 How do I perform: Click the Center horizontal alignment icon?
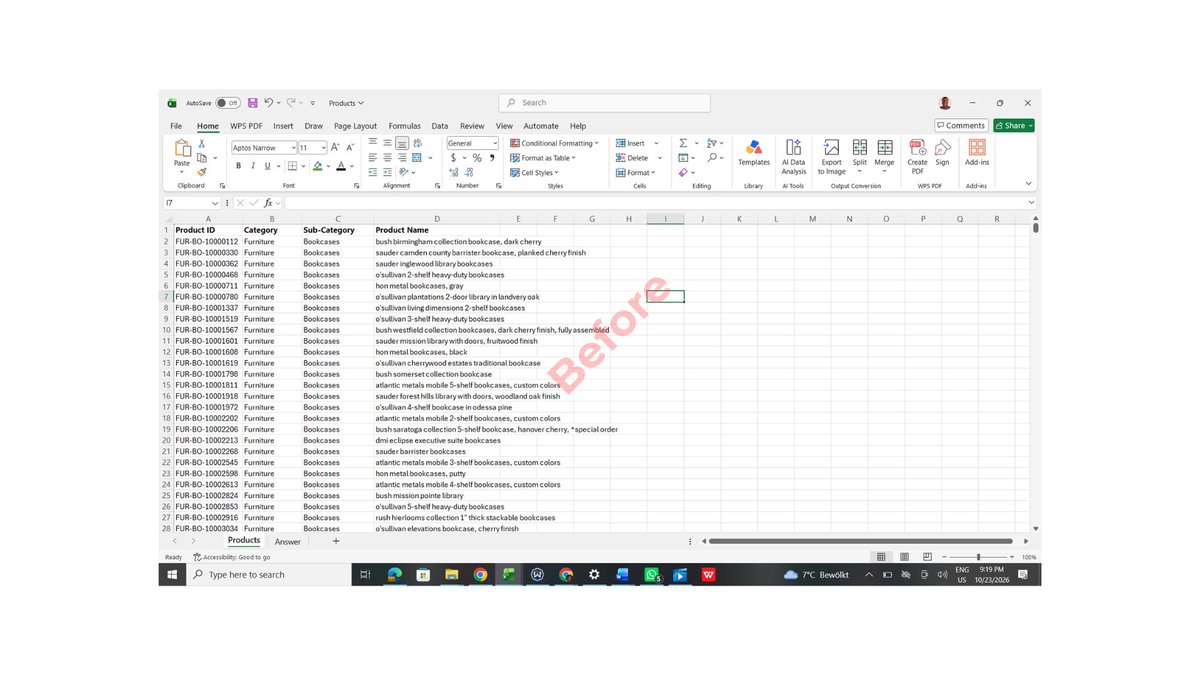coord(387,158)
